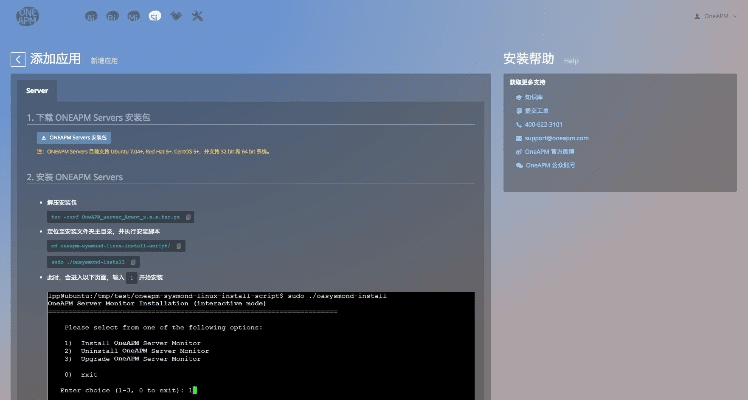The height and width of the screenshot is (400, 748).
Task: Open the OneAPM 官方微博 link
Action: (x=548, y=151)
